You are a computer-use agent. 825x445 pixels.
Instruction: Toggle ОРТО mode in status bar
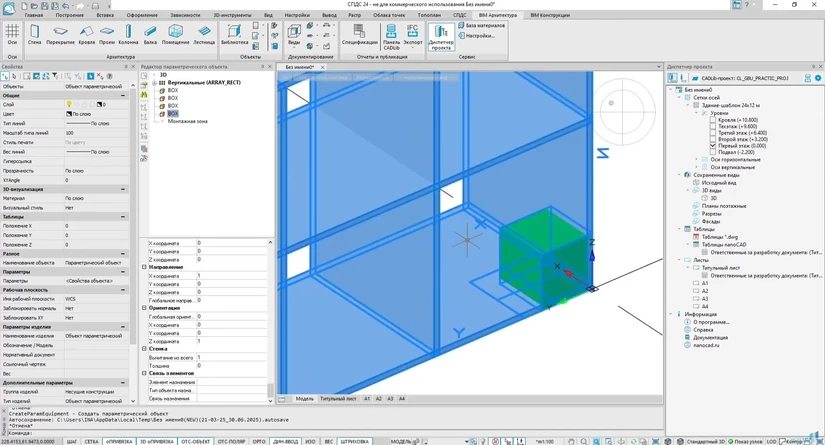[259, 441]
